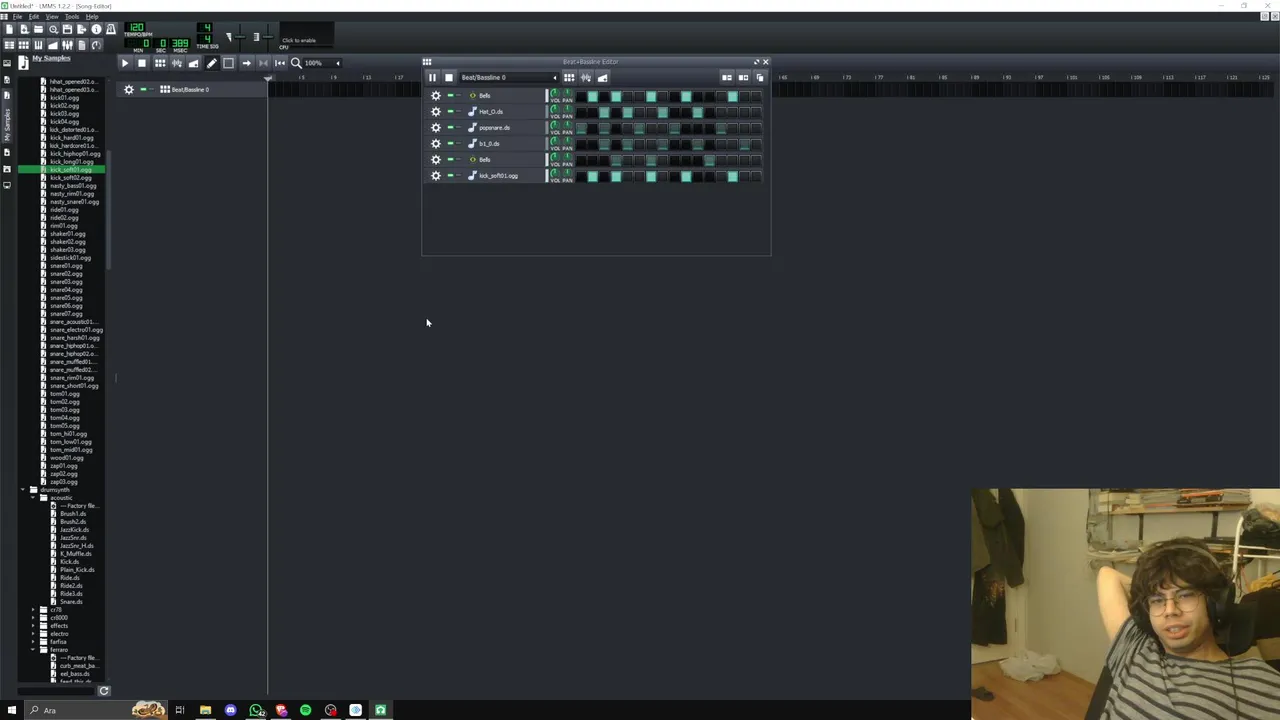Screen dimensions: 1280x720
Task: Expand the cr78 folder
Action: pos(33,609)
